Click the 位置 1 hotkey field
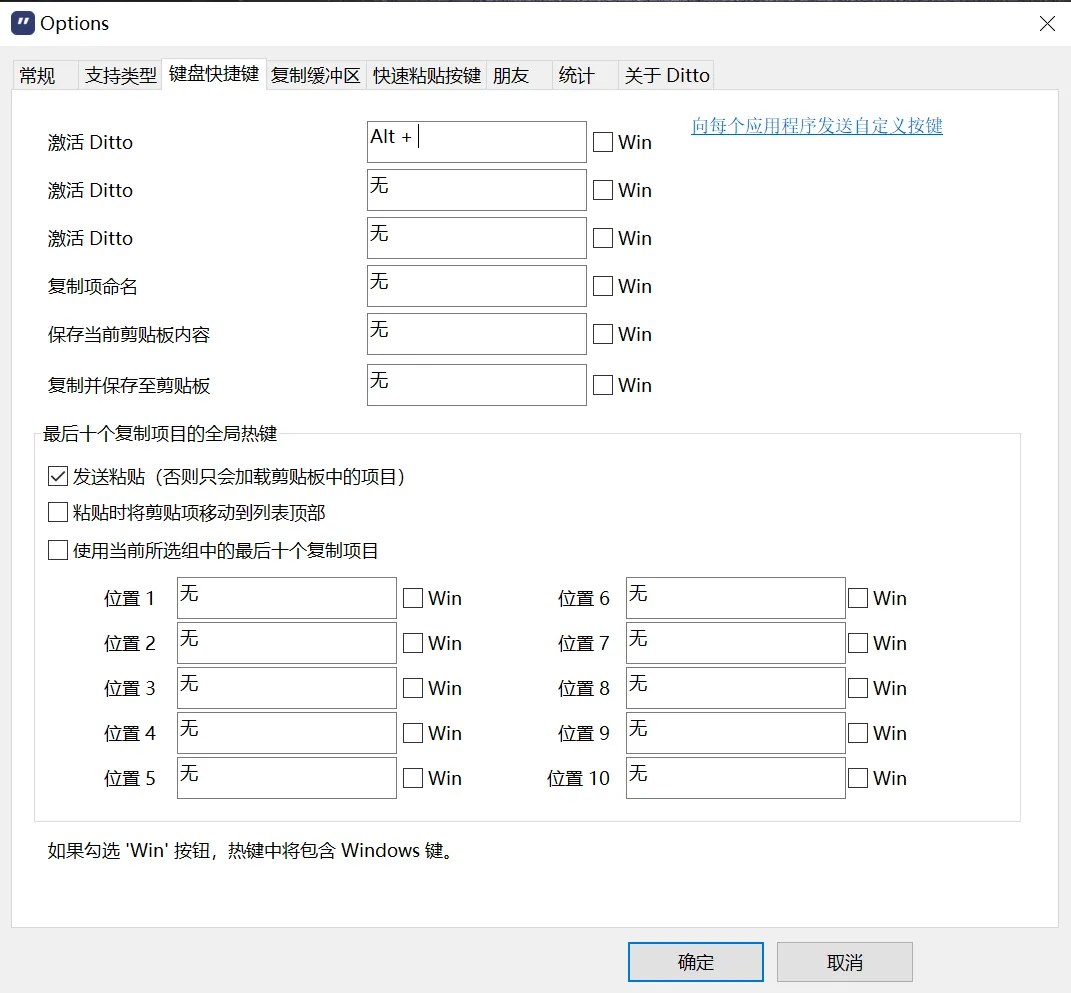The image size is (1071, 993). [287, 598]
